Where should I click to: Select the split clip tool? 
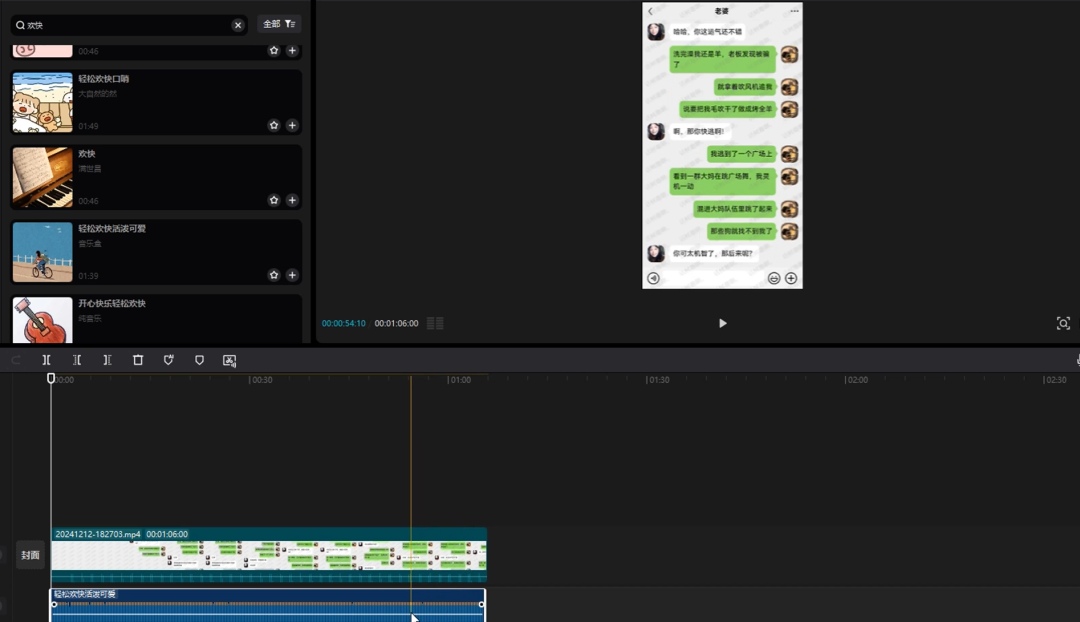(46, 360)
